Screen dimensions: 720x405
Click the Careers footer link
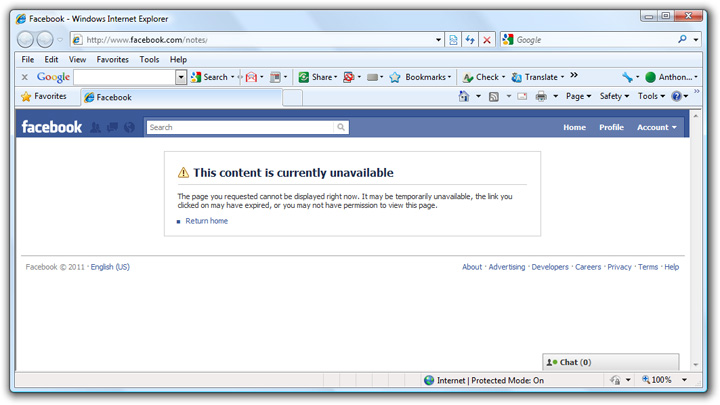[x=588, y=267]
